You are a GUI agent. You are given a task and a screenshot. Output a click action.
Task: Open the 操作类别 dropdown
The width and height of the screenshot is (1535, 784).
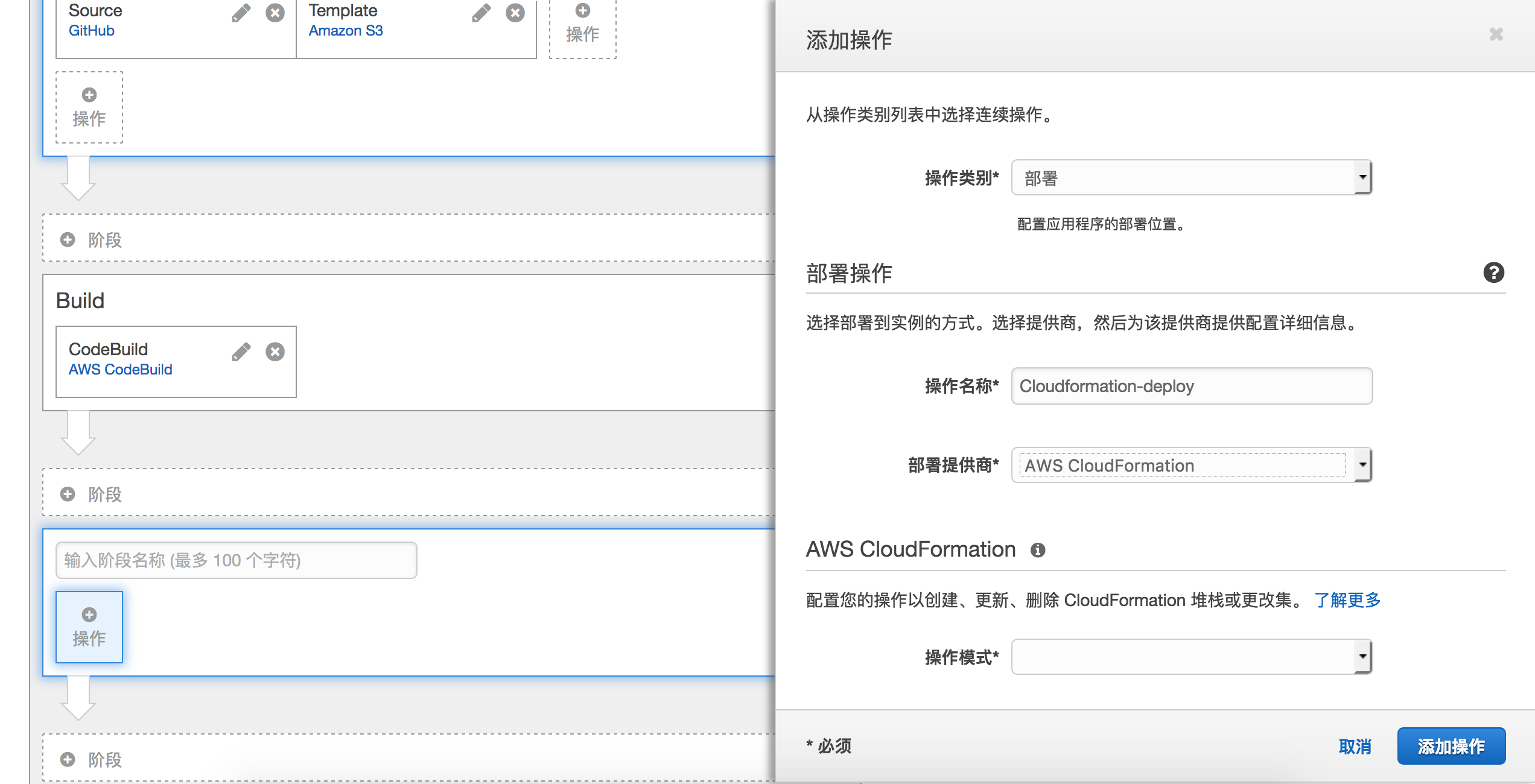pos(1191,178)
